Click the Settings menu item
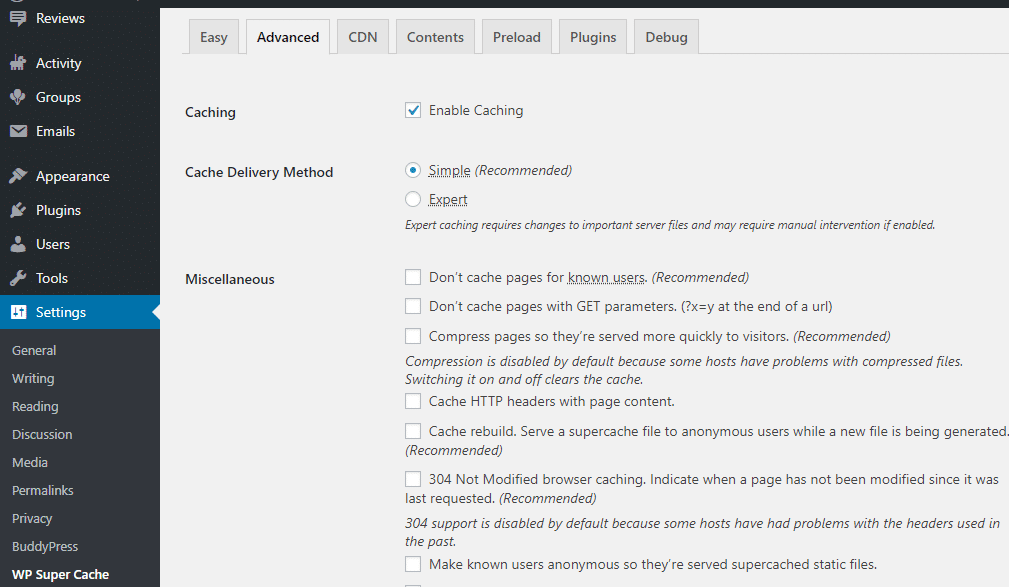 point(80,312)
